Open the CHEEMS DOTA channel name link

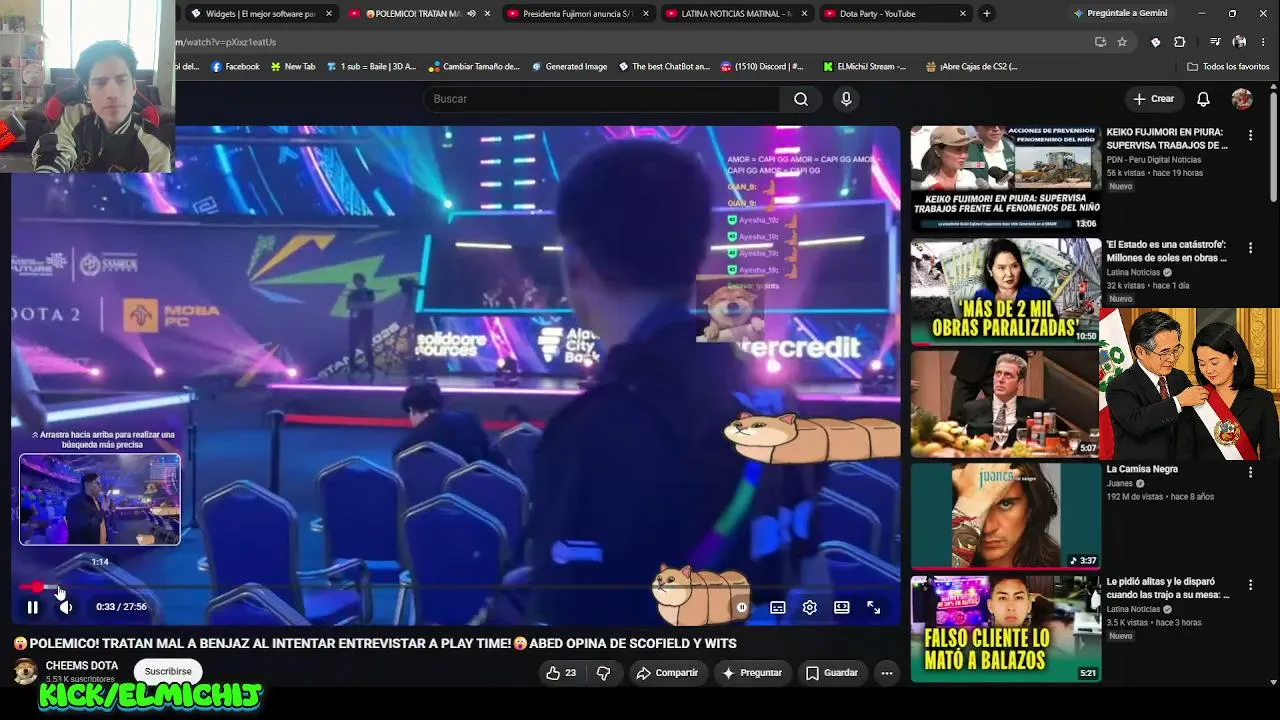click(x=82, y=666)
